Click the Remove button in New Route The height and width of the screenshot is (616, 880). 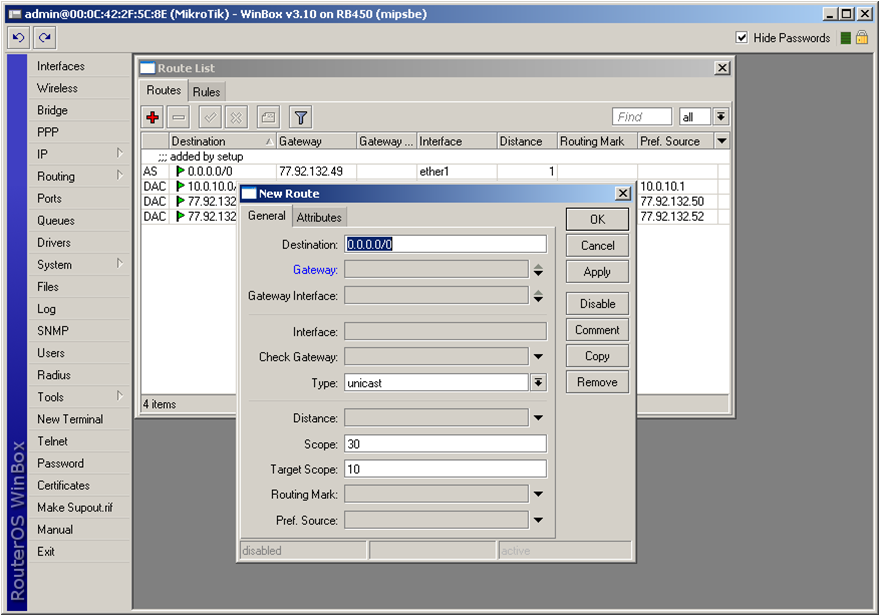597,382
